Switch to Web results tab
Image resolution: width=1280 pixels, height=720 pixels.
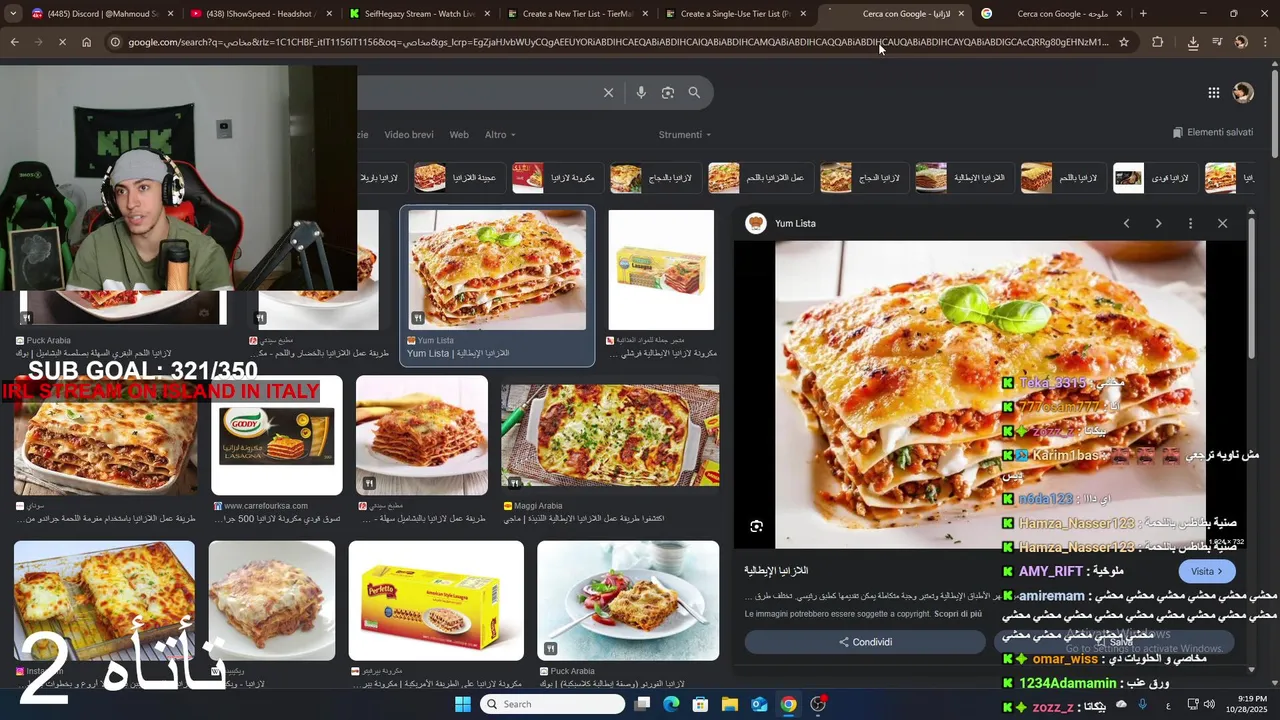[459, 135]
